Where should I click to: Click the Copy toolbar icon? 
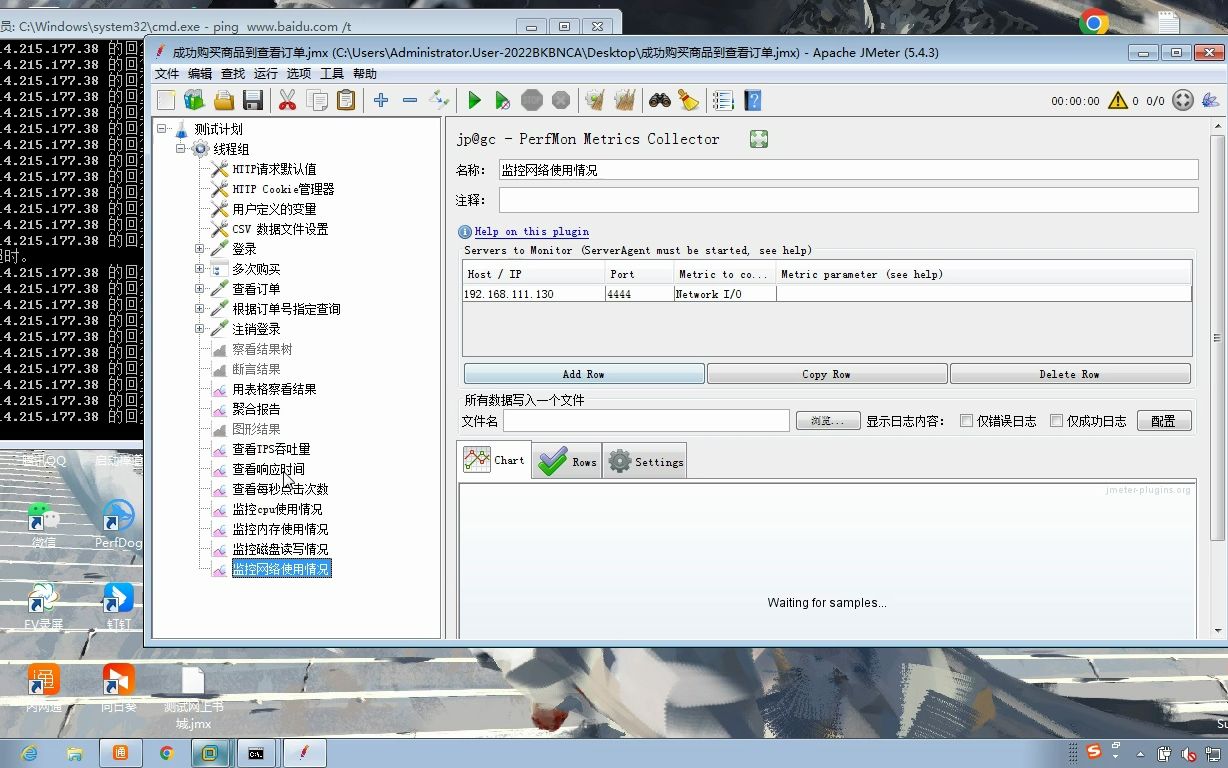tap(317, 100)
